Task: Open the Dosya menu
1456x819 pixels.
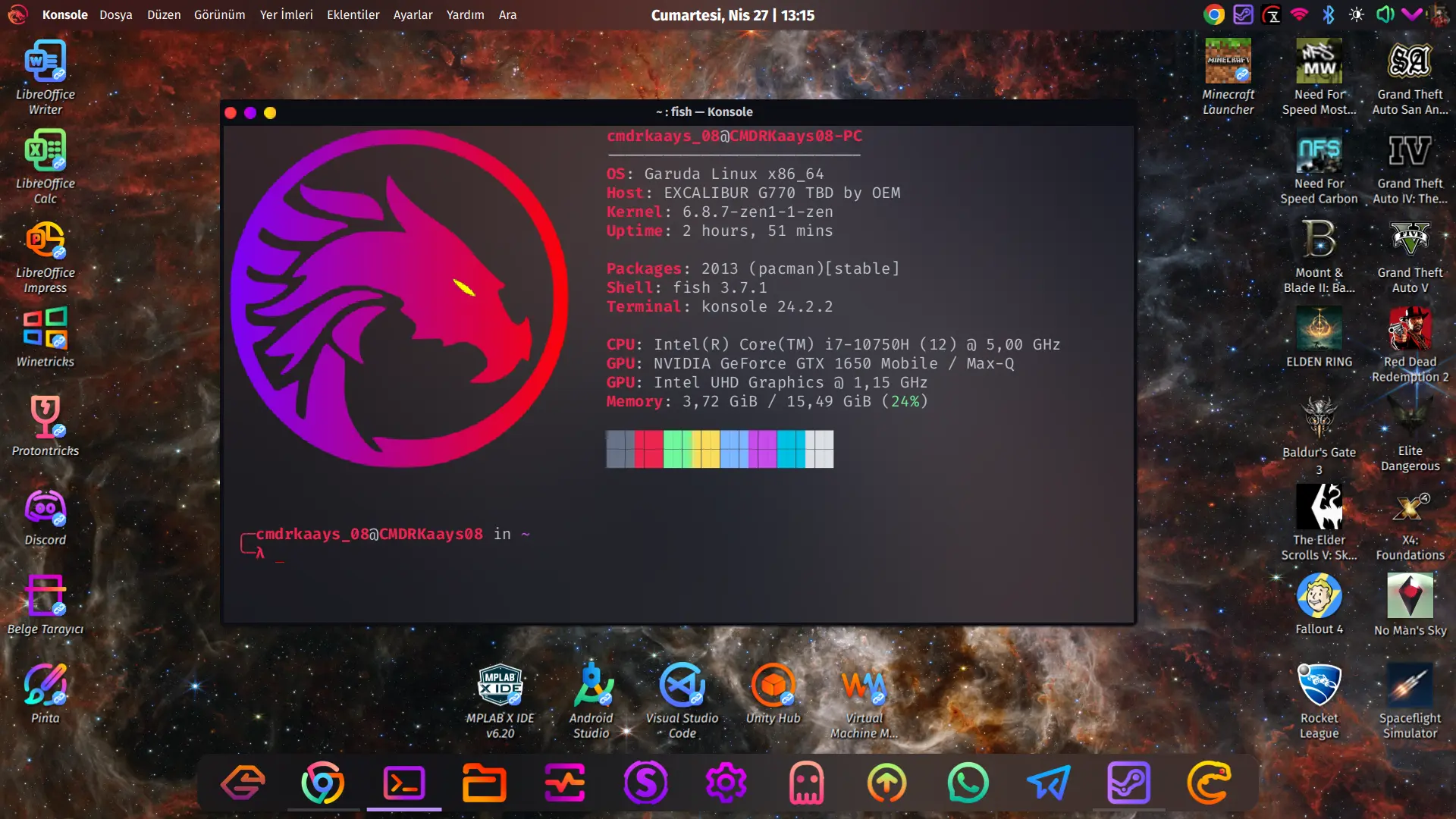Action: (116, 14)
